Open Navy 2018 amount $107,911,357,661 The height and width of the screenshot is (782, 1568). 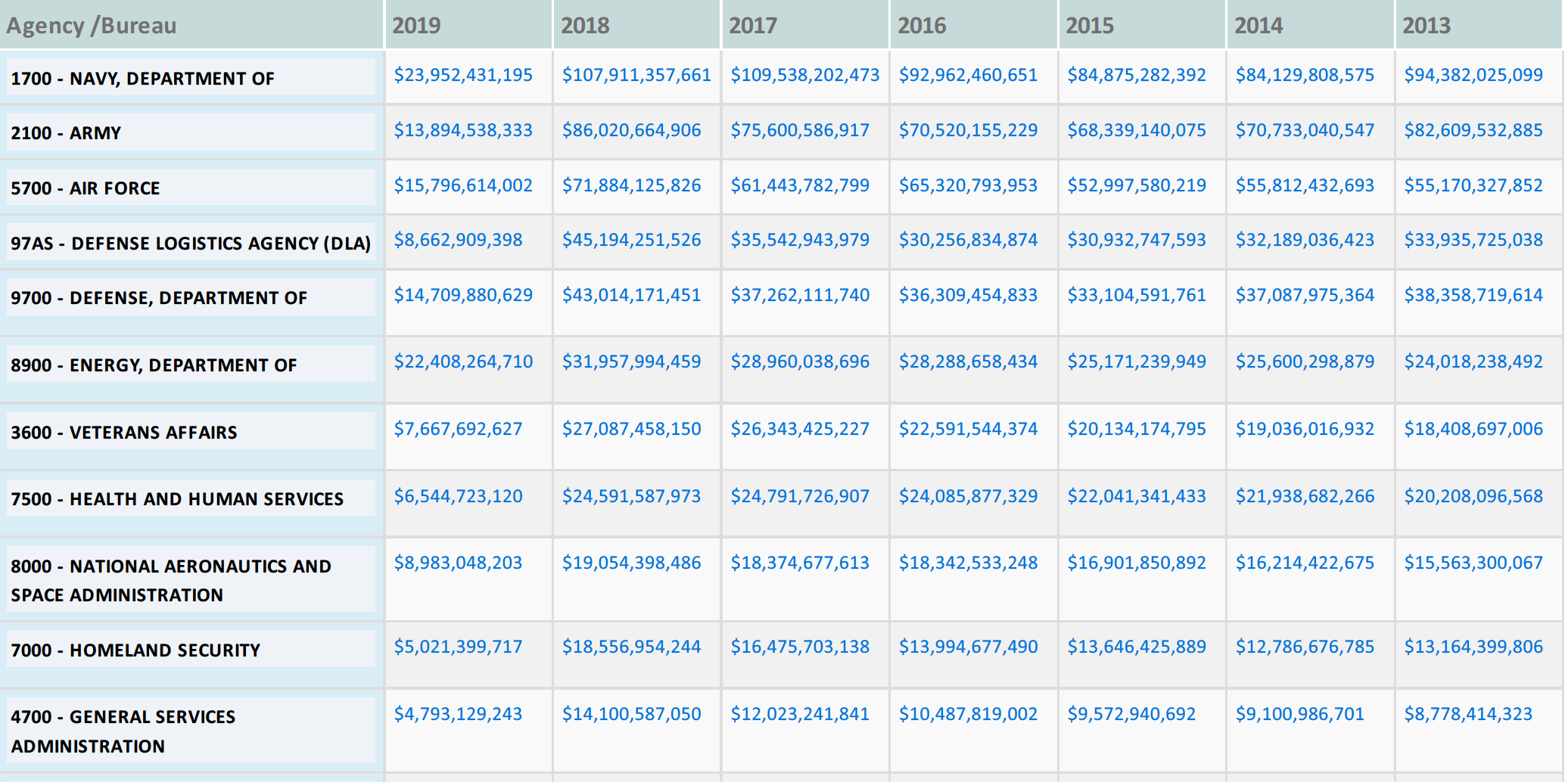tap(636, 75)
